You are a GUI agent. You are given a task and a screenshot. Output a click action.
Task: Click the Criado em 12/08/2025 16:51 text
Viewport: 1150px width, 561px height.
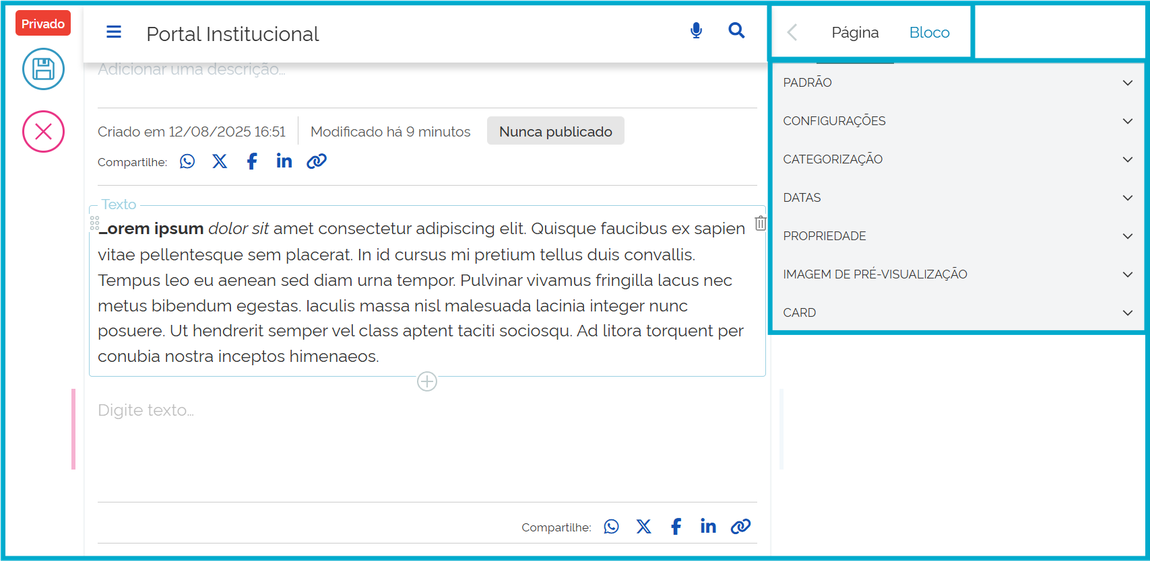click(x=191, y=132)
